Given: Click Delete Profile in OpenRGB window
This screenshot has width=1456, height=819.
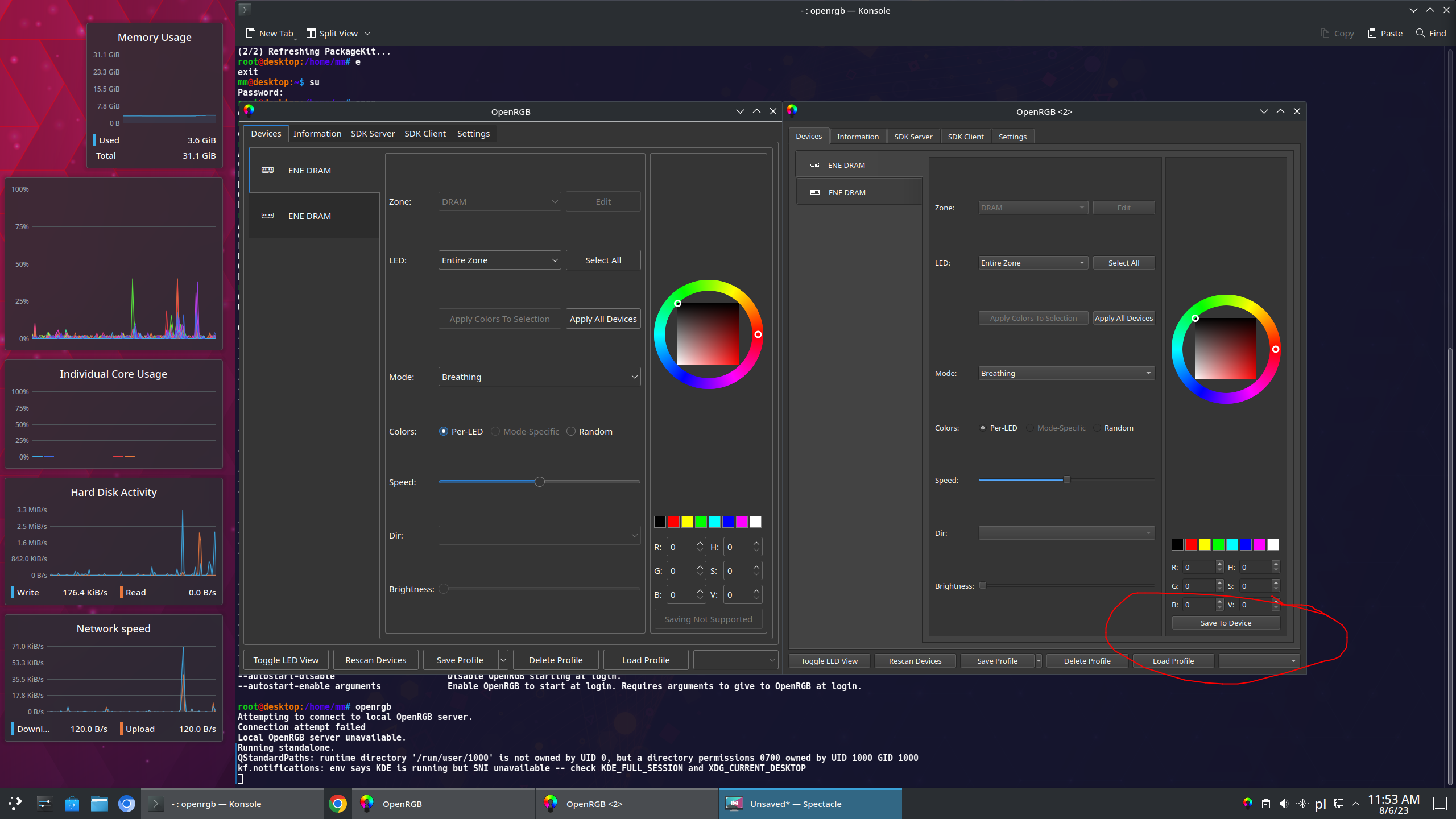Looking at the screenshot, I should click(556, 660).
